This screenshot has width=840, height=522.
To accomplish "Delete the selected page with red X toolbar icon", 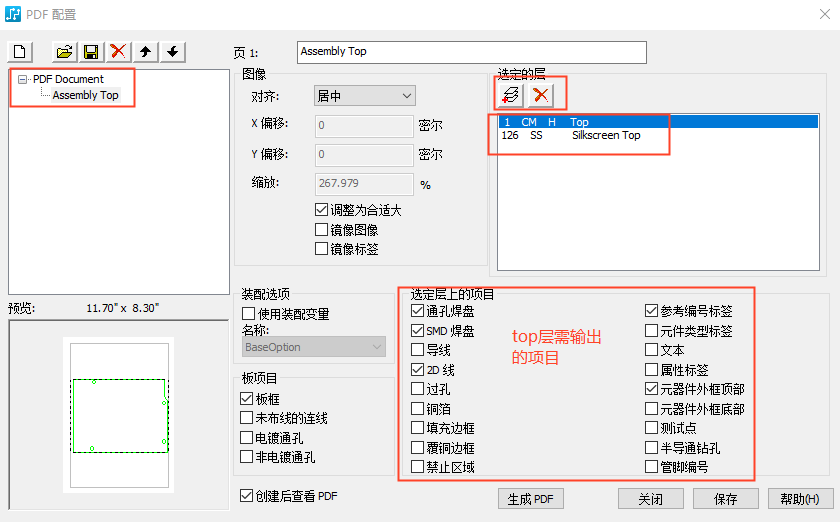I will pos(118,52).
